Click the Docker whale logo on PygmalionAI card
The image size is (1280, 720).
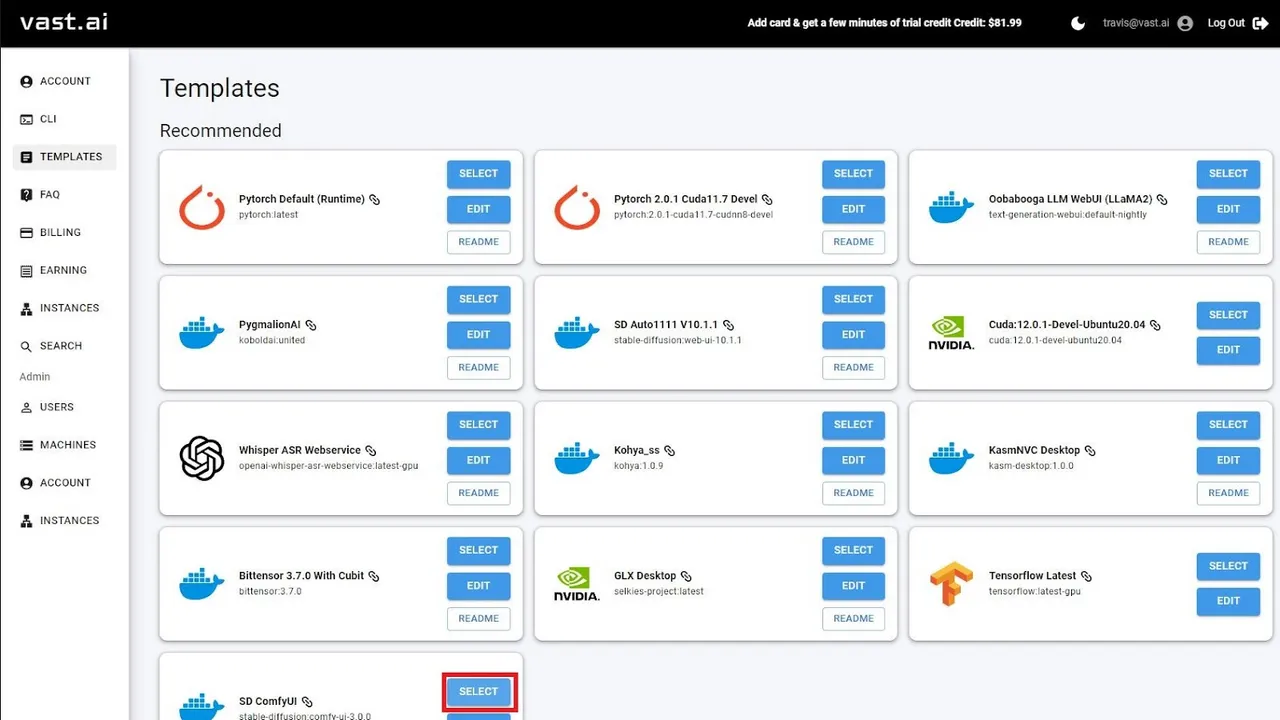pos(202,333)
